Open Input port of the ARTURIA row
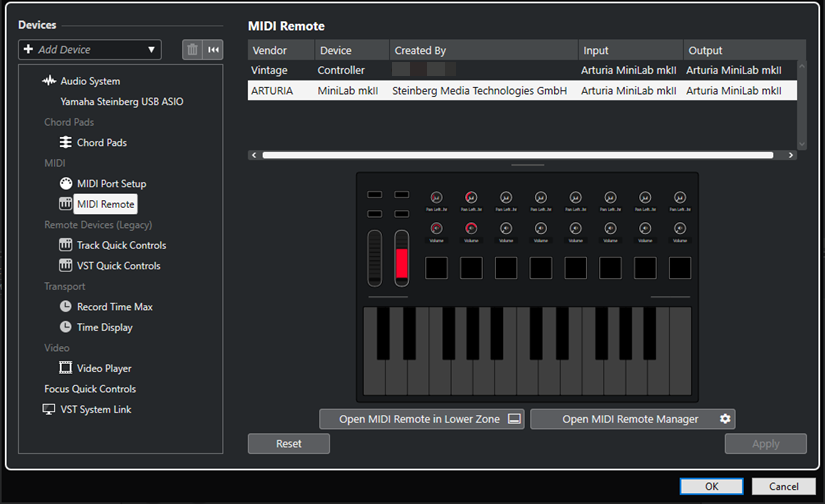 (629, 90)
